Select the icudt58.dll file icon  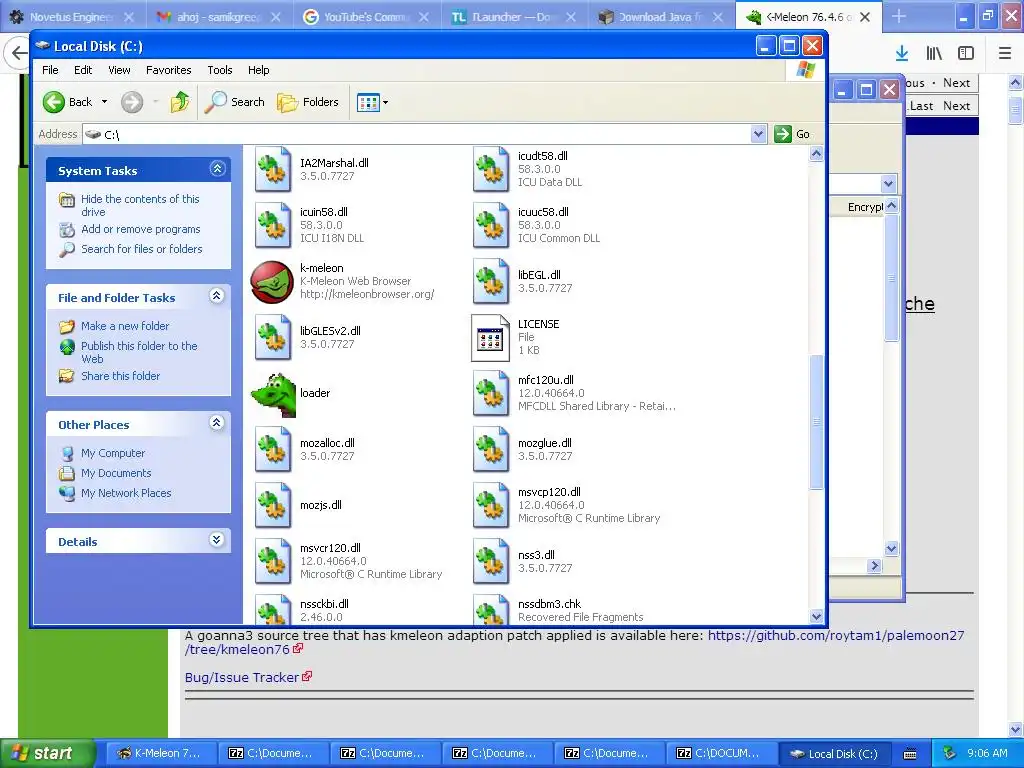490,170
